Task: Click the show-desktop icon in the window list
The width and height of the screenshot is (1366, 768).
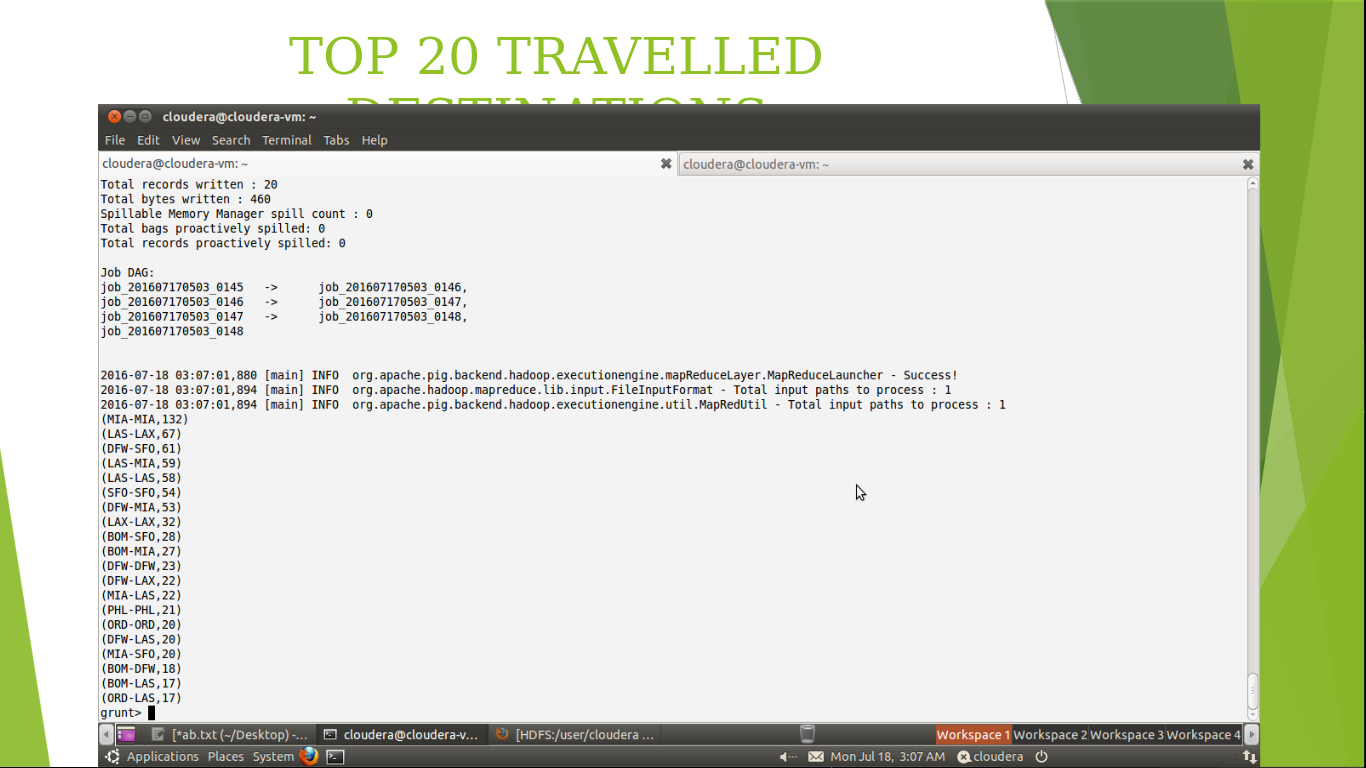Action: click(x=126, y=734)
